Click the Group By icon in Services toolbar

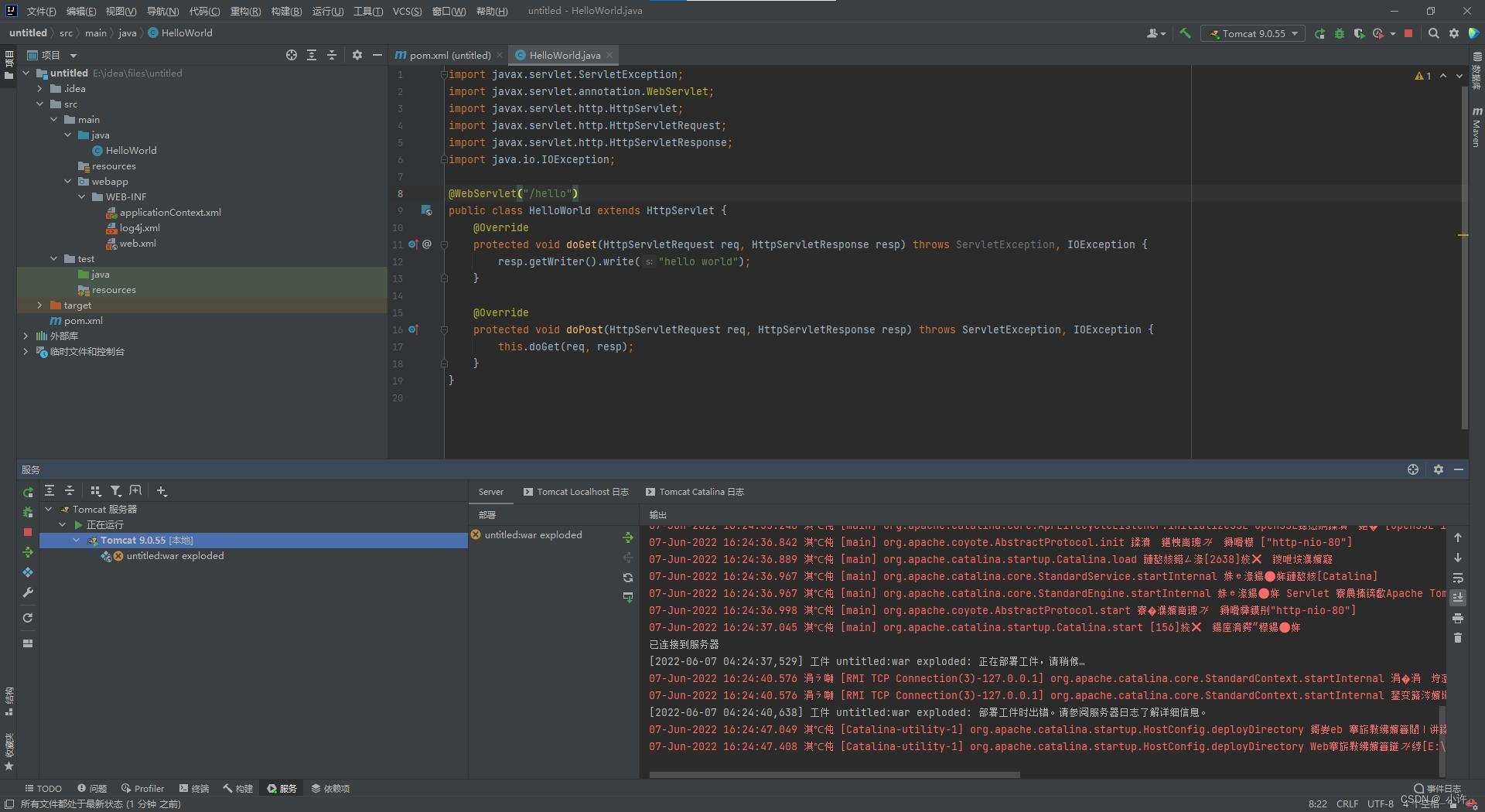pos(95,490)
